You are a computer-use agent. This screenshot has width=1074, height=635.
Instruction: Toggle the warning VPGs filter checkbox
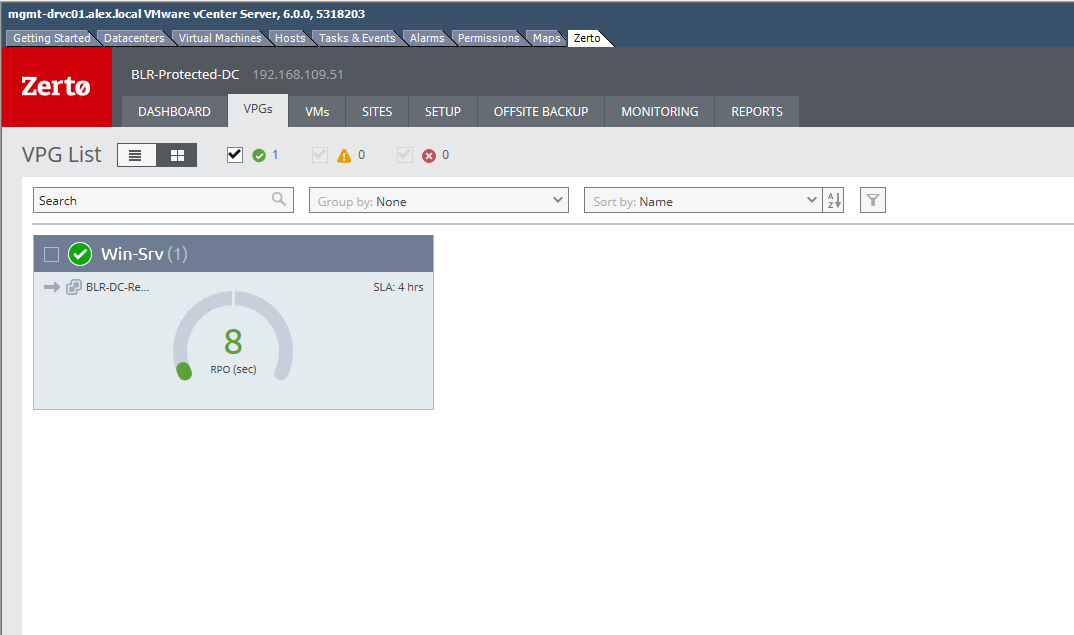click(x=320, y=155)
